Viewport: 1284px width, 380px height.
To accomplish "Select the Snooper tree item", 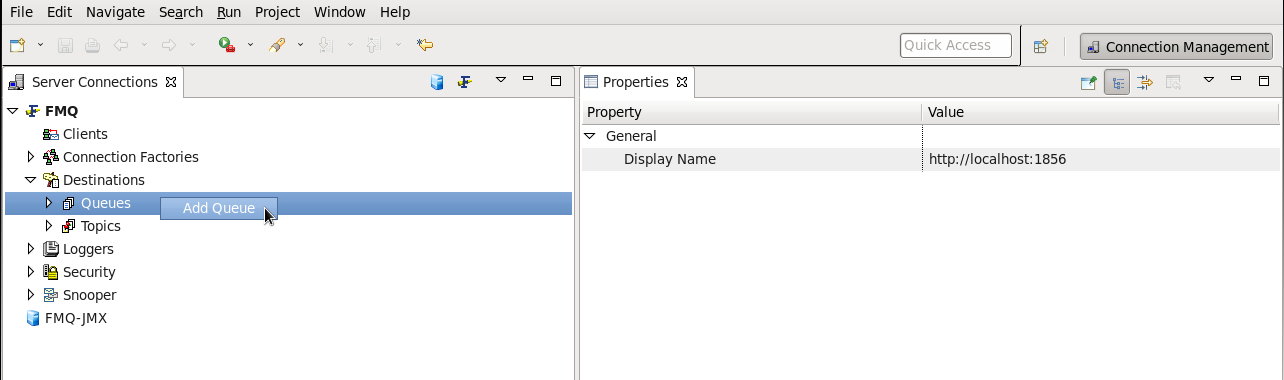I will [89, 295].
